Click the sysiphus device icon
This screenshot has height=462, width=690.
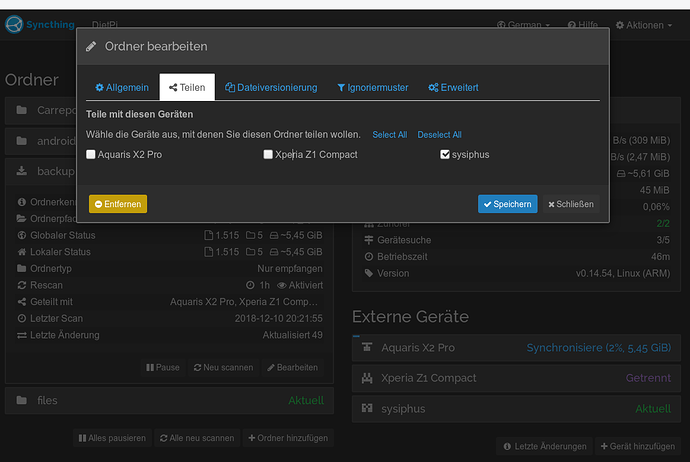pos(367,408)
